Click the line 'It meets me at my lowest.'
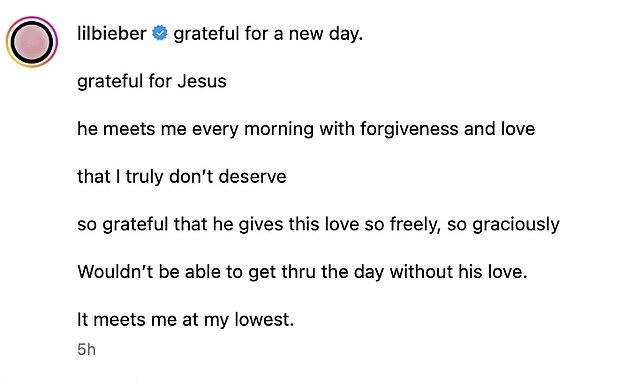 pyautogui.click(x=186, y=320)
